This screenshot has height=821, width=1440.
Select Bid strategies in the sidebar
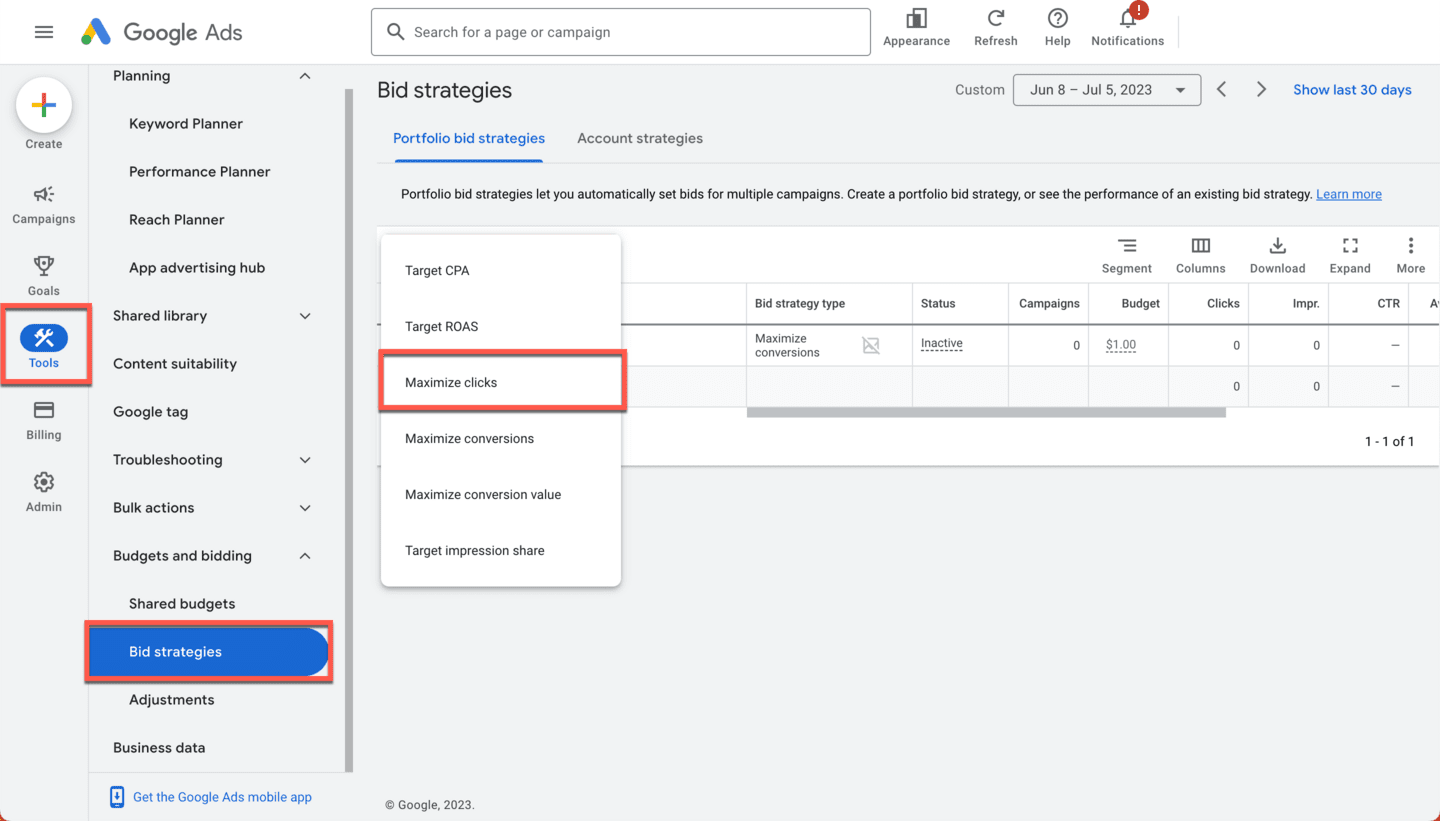(208, 652)
